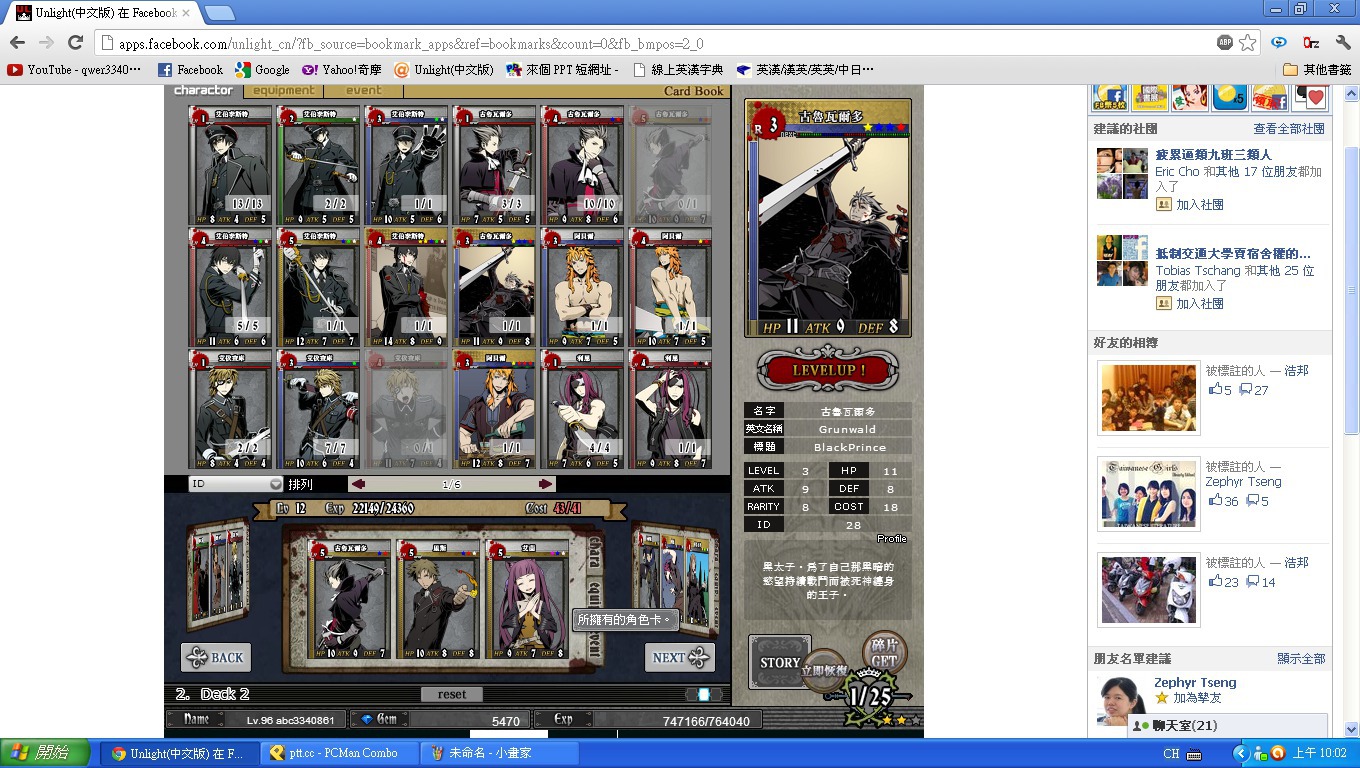Select the 7/7 character card
Screen dimensions: 1360x768
pos(318,408)
